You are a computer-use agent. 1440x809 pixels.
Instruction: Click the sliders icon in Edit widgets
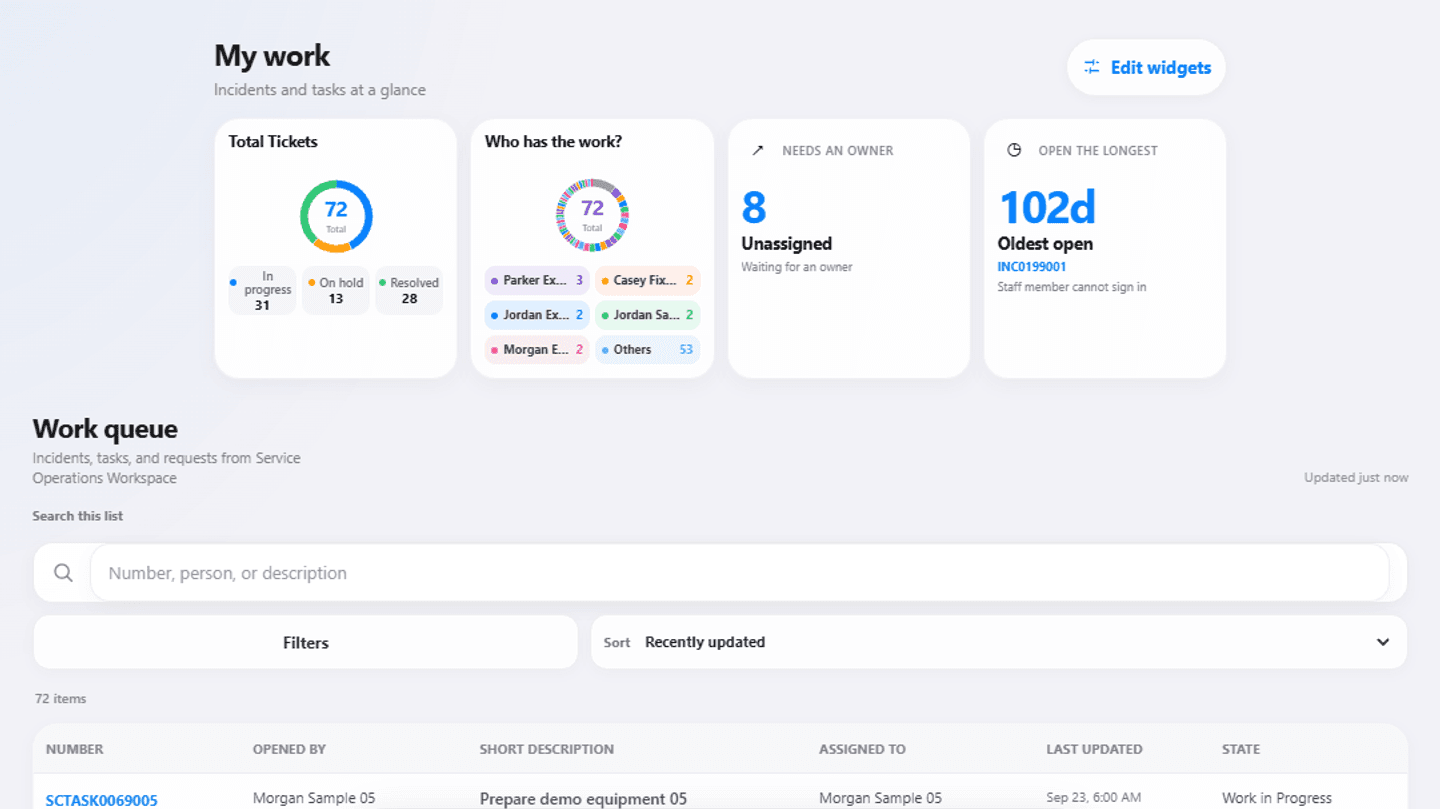point(1092,67)
